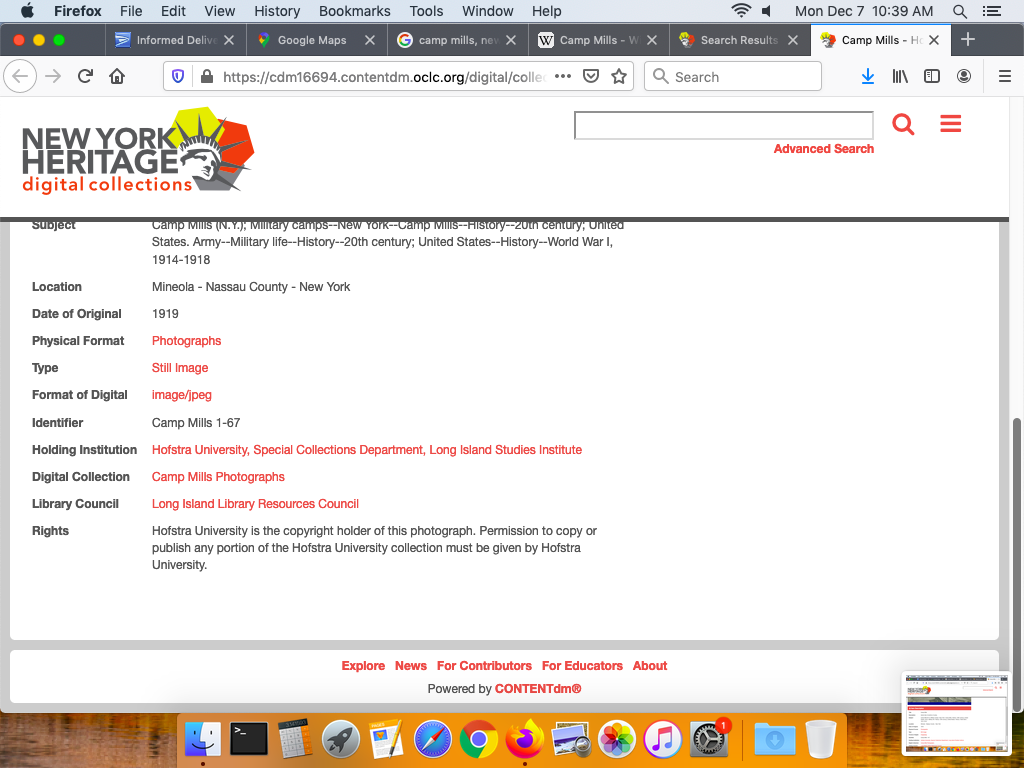Reload the current page
1024x768 pixels.
[86, 77]
